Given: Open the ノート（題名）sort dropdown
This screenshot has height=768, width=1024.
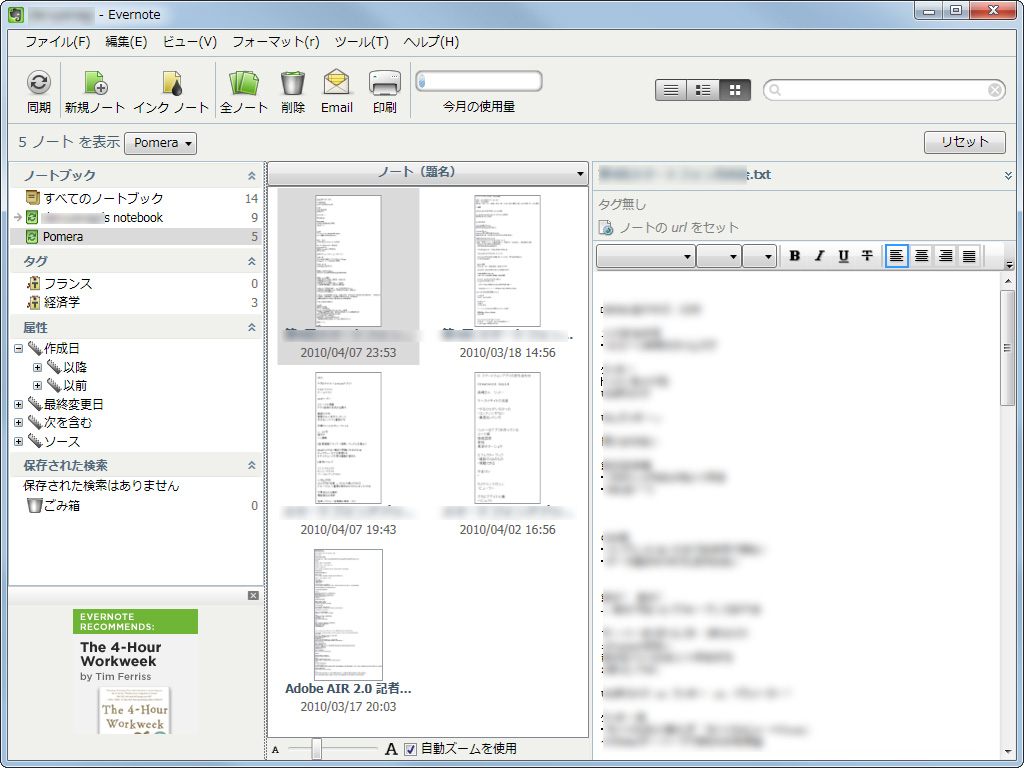Looking at the screenshot, I should pos(580,173).
